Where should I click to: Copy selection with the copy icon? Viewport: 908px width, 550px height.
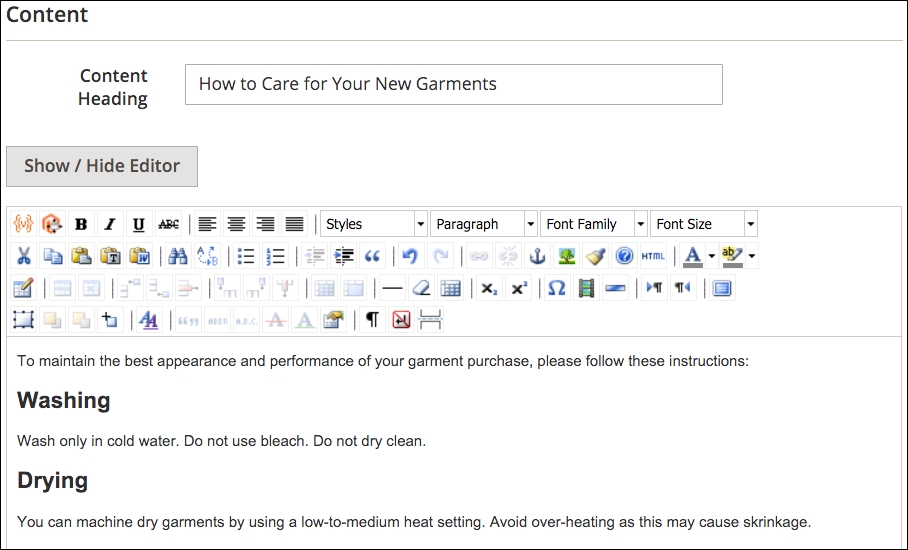[x=52, y=256]
